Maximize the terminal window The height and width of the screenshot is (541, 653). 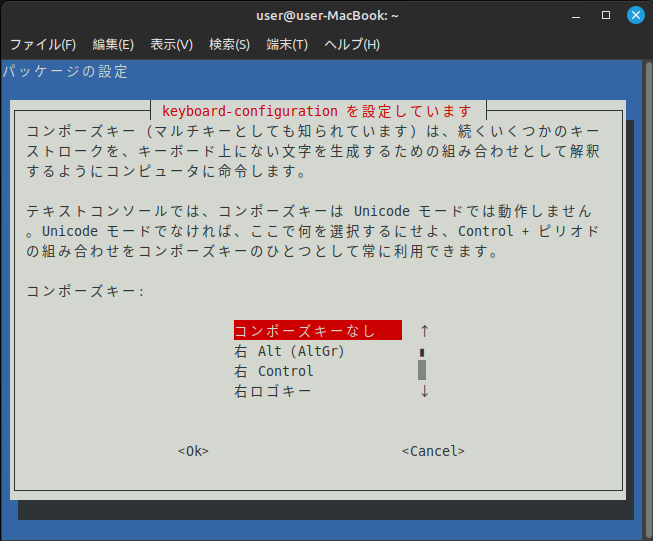[606, 15]
